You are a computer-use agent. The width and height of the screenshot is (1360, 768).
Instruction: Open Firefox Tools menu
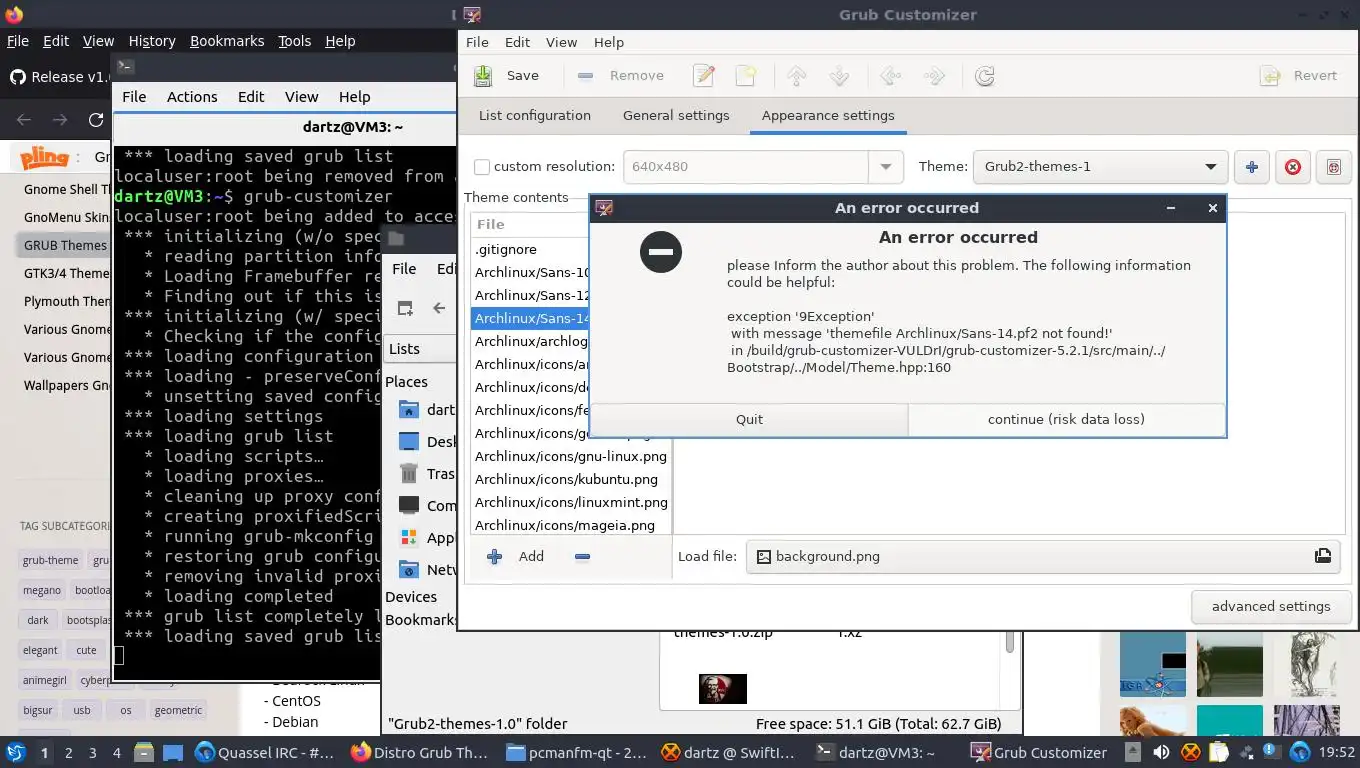click(x=294, y=41)
